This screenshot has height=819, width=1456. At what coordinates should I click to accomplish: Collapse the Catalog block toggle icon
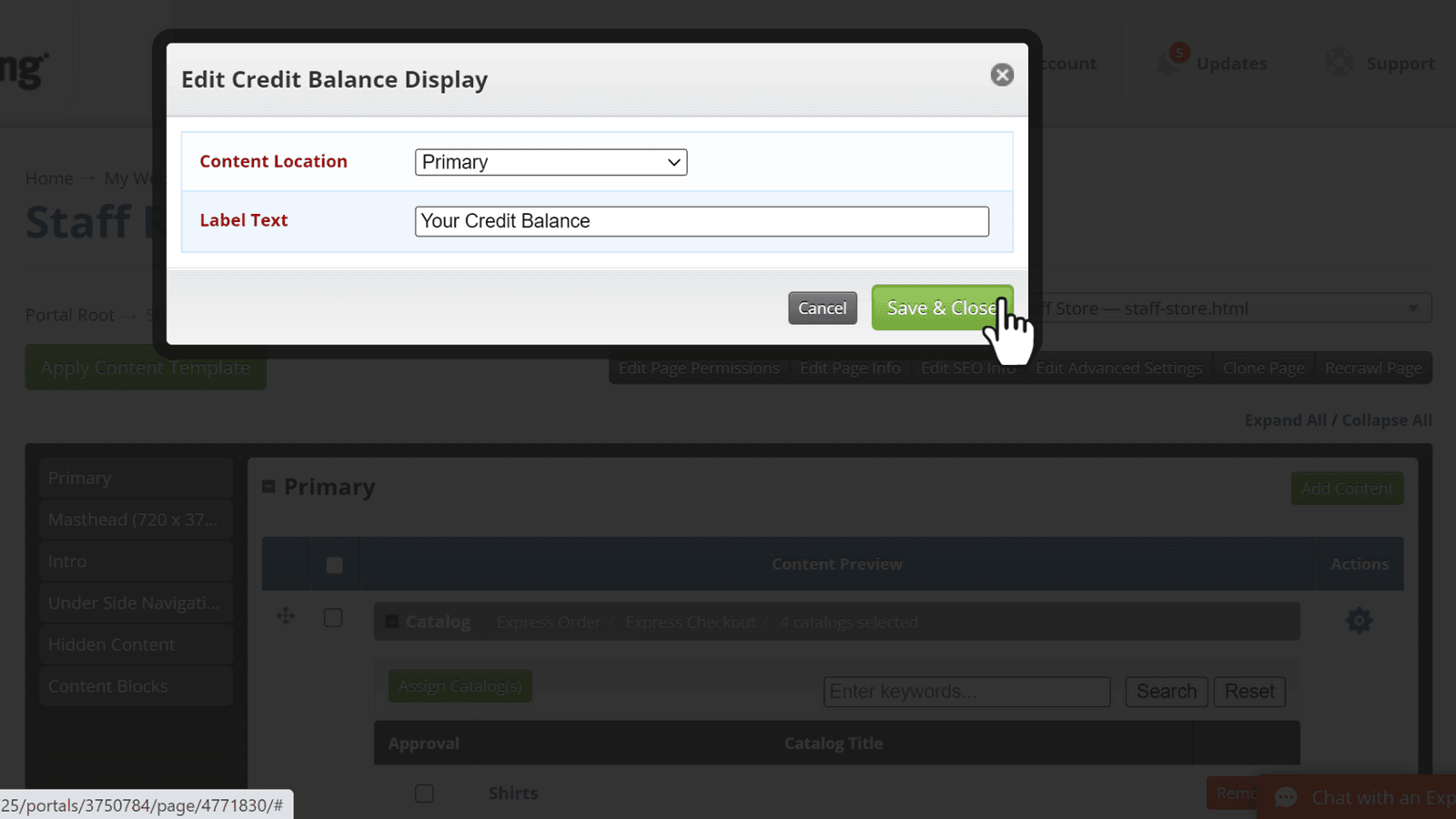(x=392, y=622)
